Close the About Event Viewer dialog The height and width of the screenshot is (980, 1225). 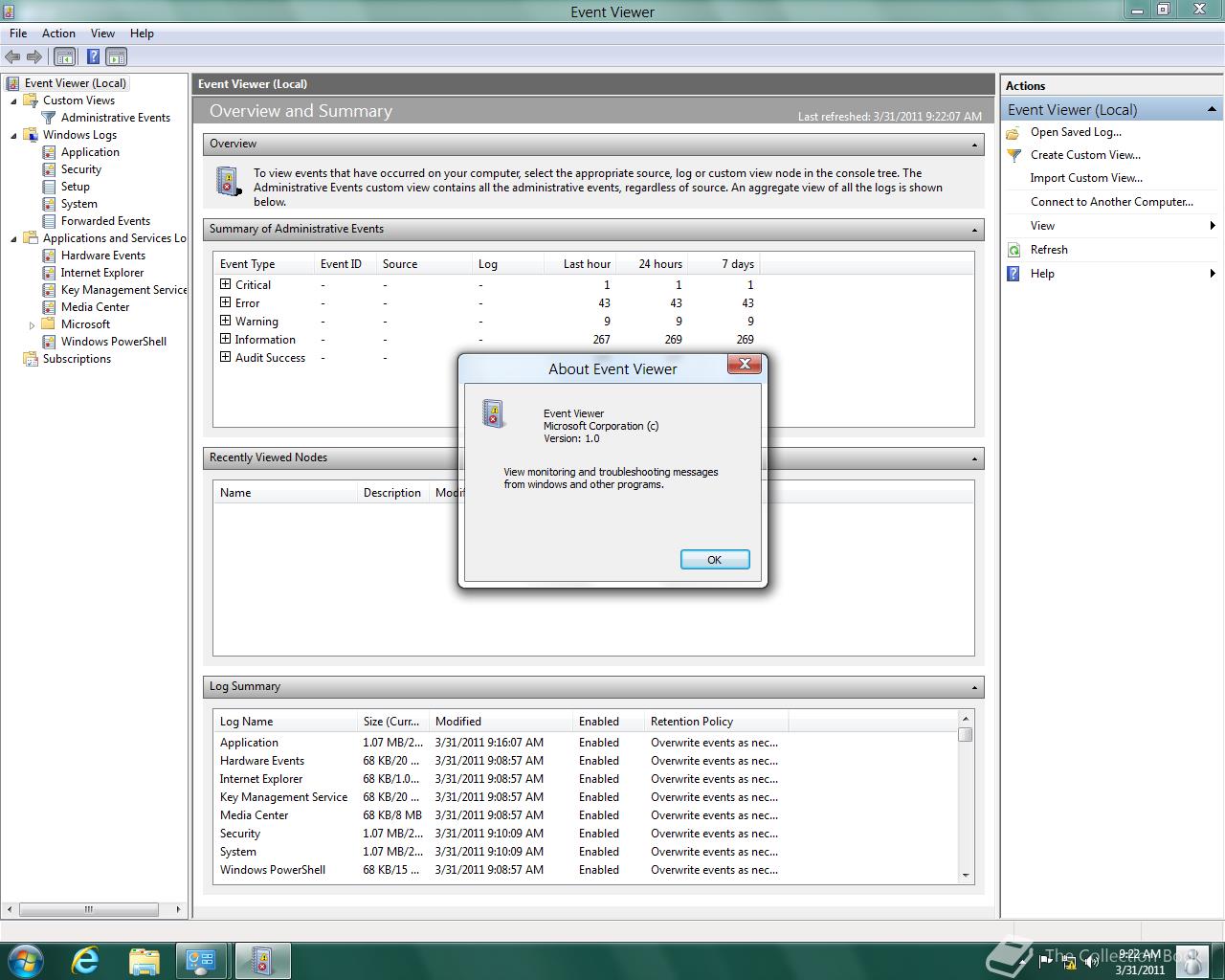(x=745, y=364)
